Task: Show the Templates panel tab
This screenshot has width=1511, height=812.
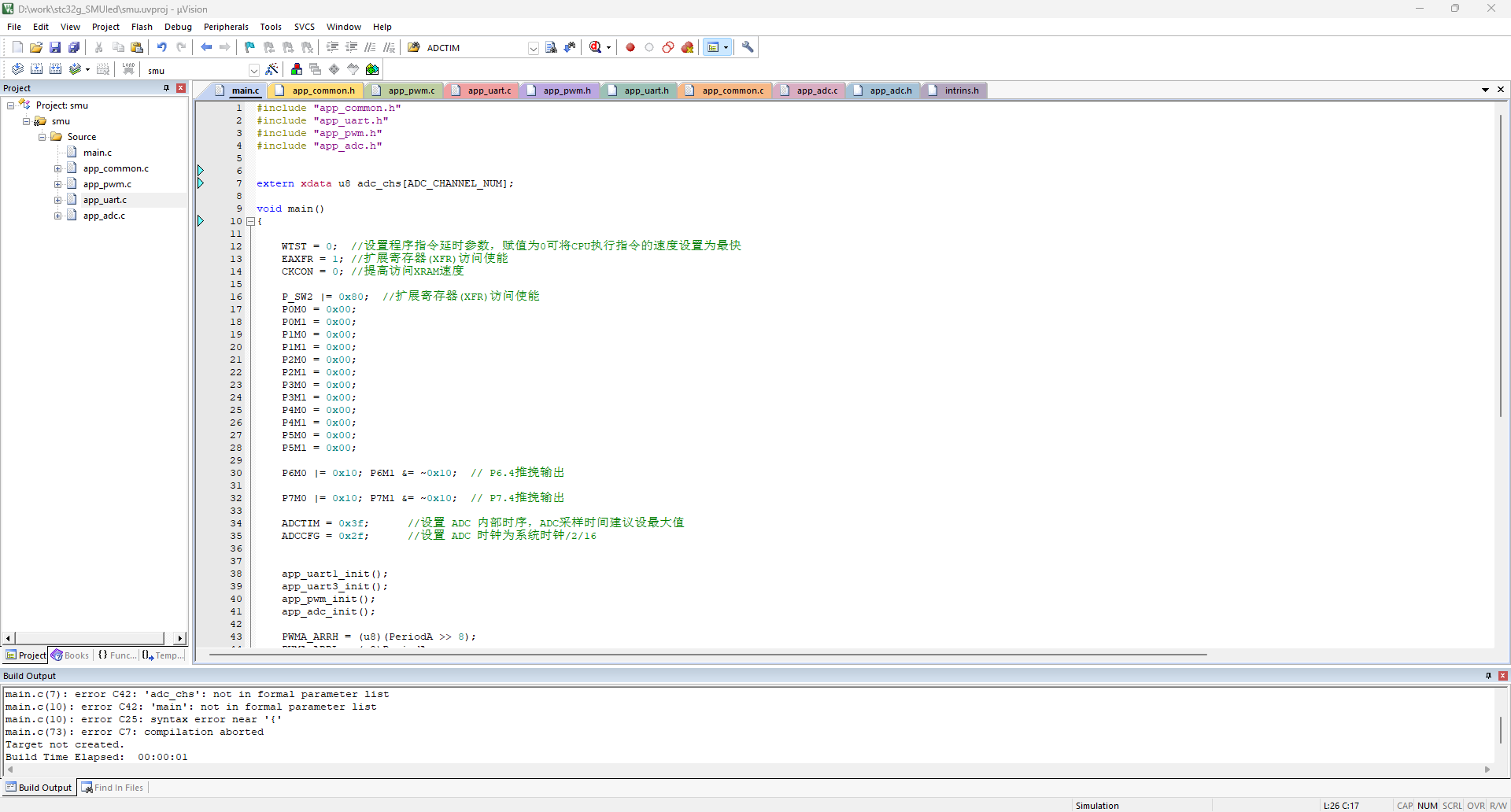Action: (163, 655)
